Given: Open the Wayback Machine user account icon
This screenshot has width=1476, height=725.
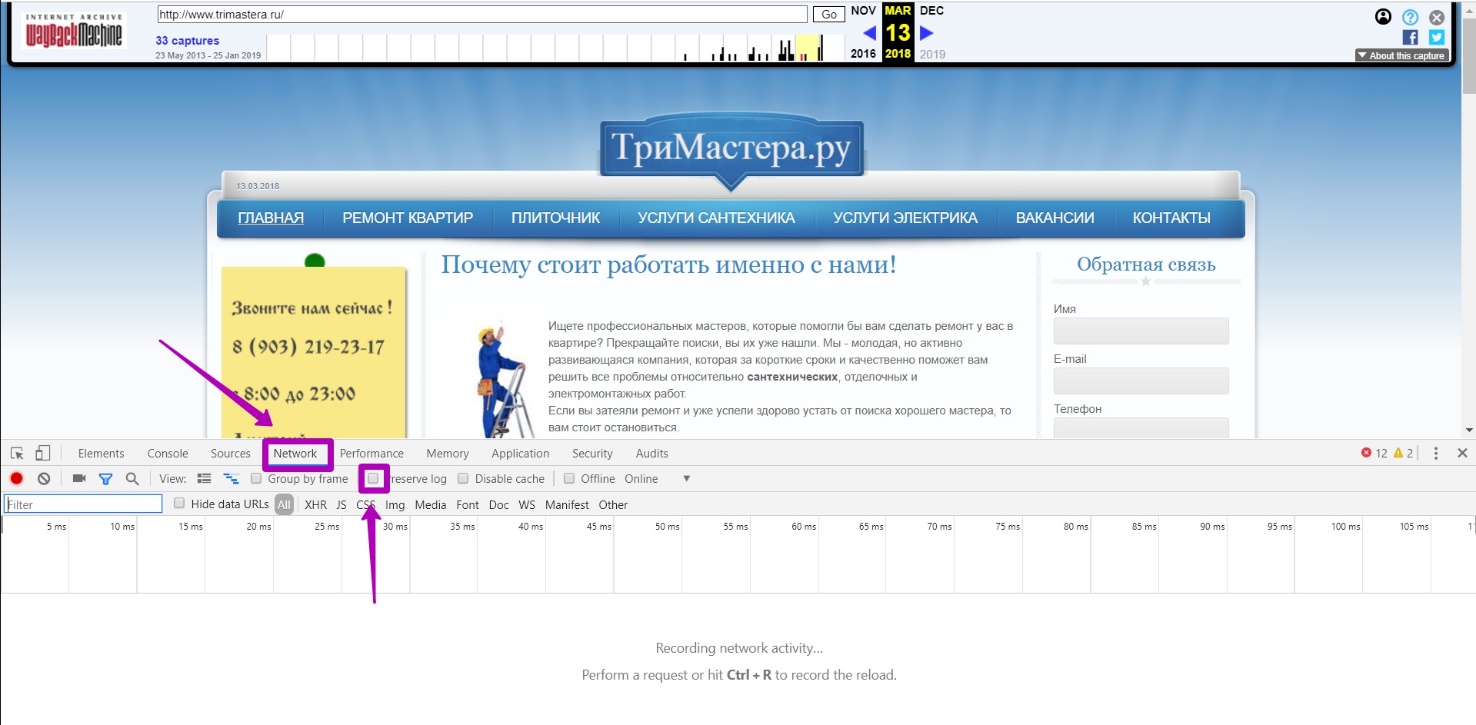Looking at the screenshot, I should (x=1383, y=17).
